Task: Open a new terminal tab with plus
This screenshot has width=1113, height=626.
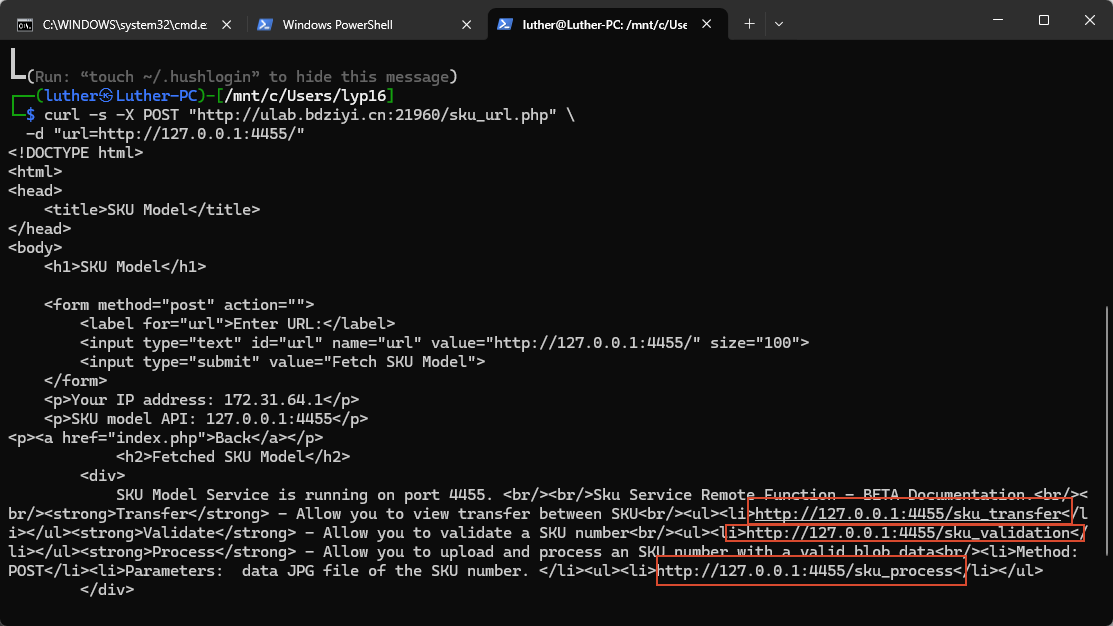Action: pyautogui.click(x=749, y=24)
